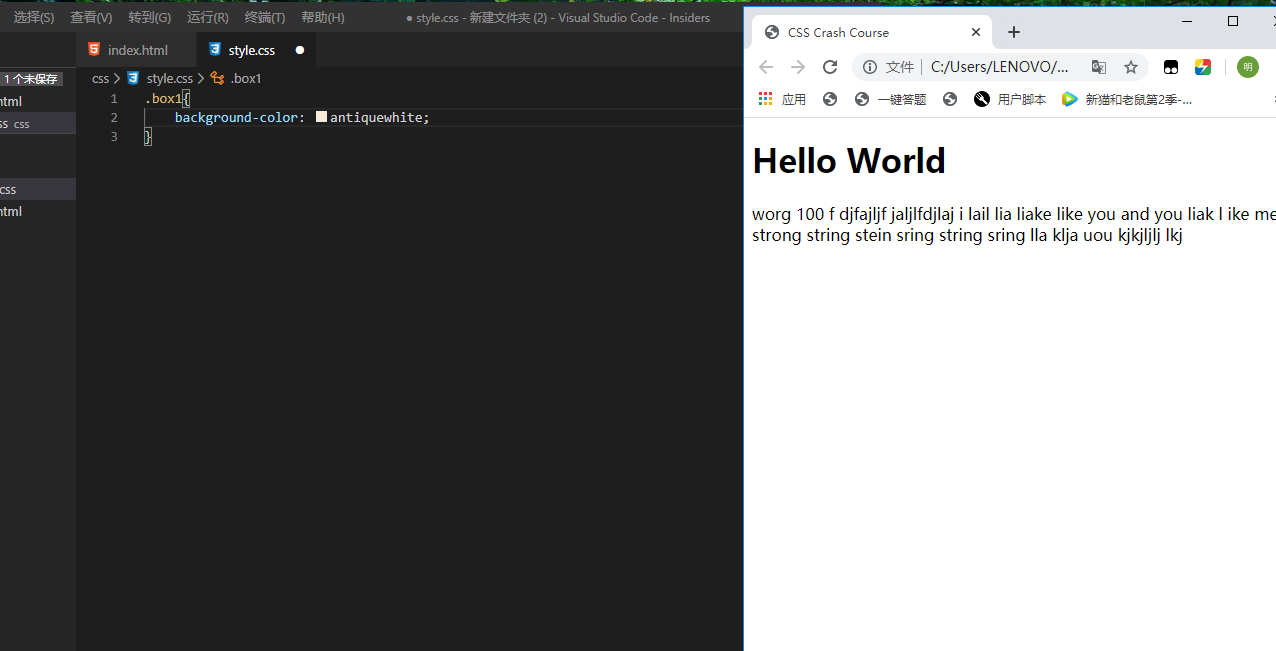Open the 新猫和老鼠第2季 bookmark

click(x=1127, y=99)
